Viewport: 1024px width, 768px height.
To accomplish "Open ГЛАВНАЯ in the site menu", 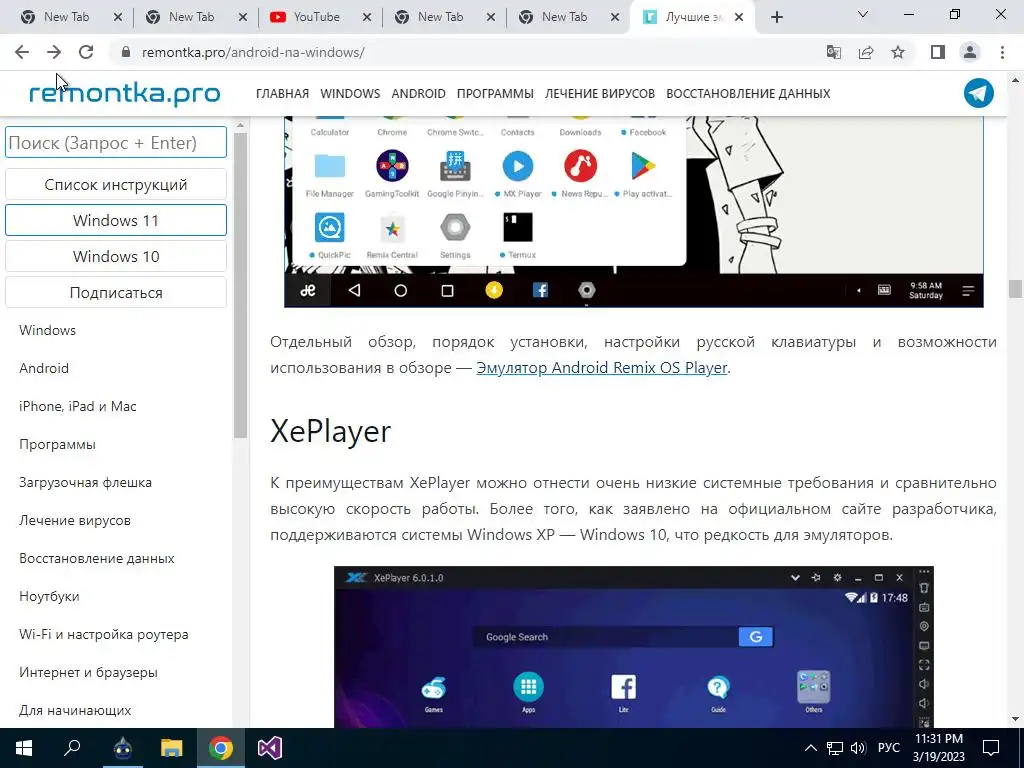I will [282, 93].
